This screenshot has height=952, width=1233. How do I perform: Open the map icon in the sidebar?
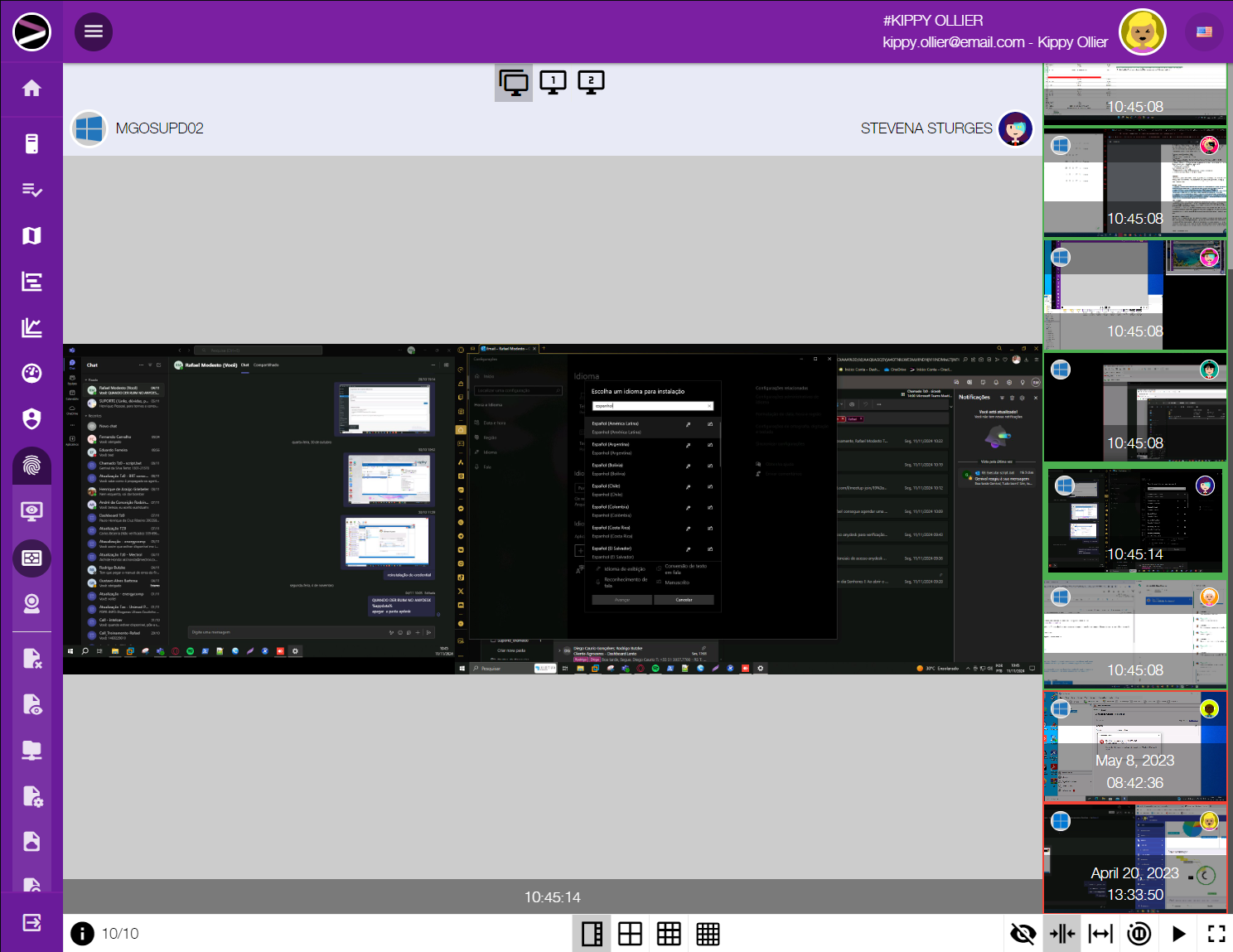tap(31, 236)
